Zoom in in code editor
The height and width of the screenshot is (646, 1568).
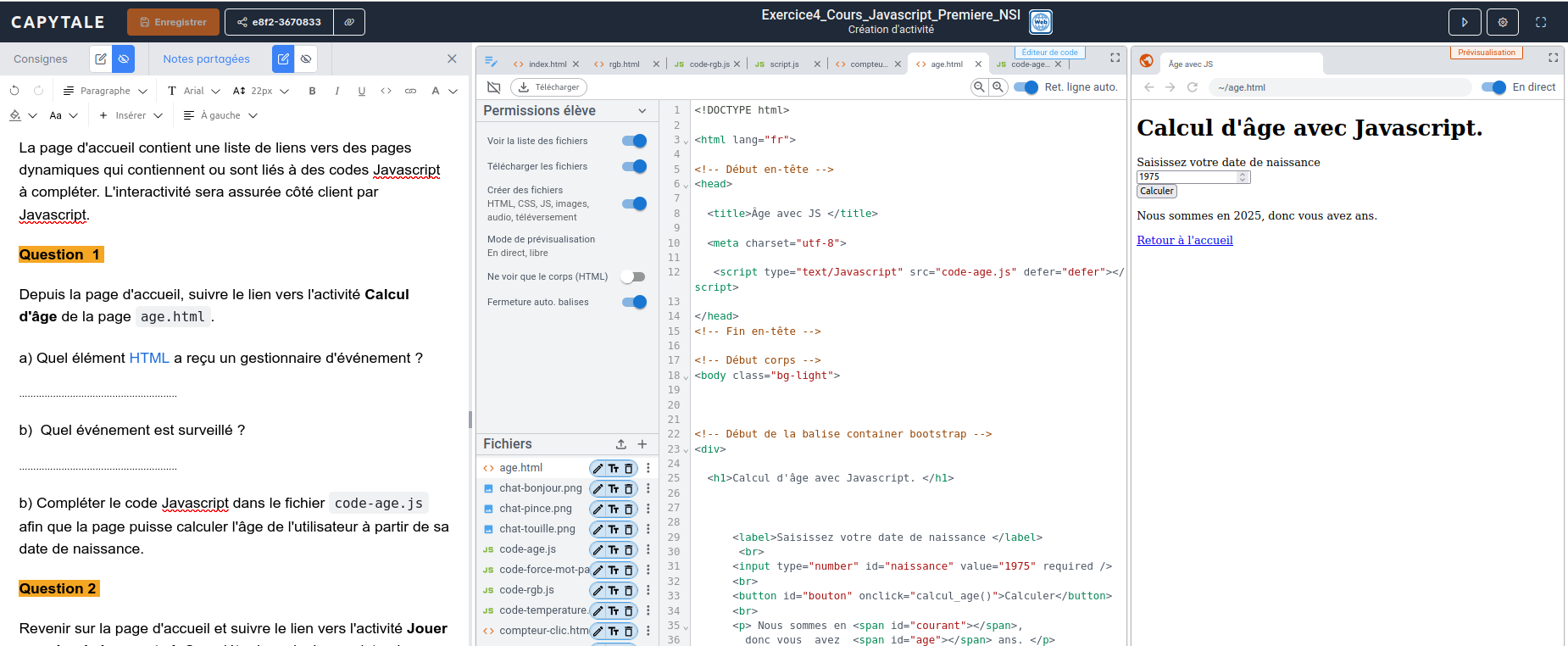pyautogui.click(x=998, y=87)
